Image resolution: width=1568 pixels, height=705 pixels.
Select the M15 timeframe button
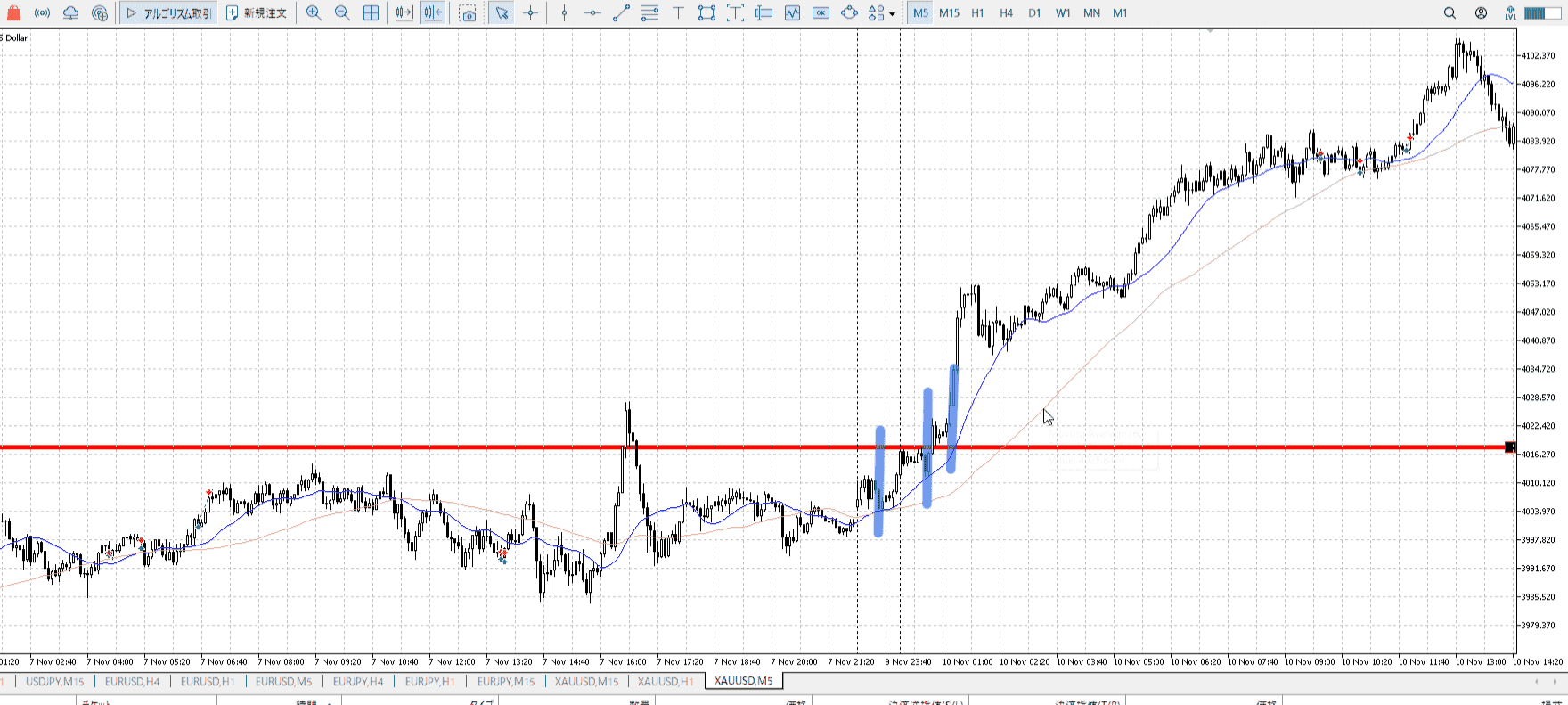[x=949, y=13]
